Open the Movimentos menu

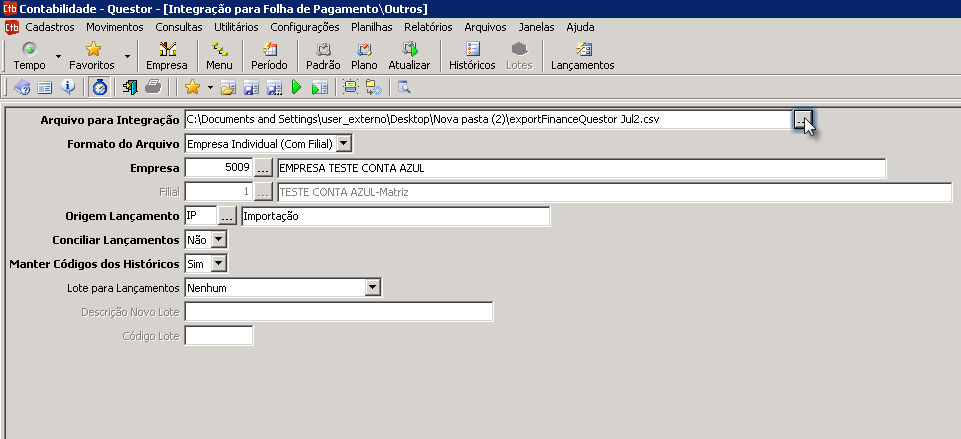115,27
